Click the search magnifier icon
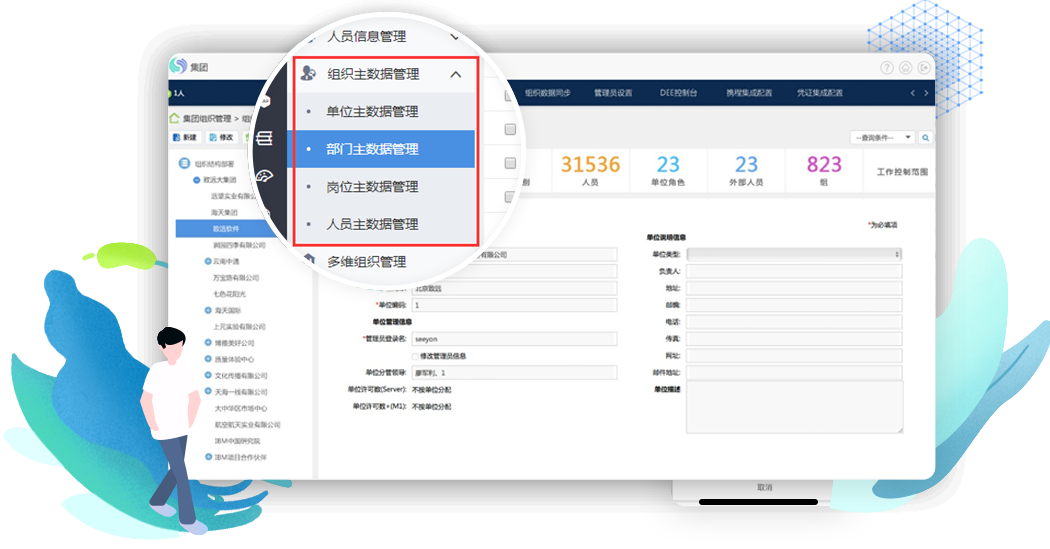This screenshot has width=1050, height=549. (926, 138)
